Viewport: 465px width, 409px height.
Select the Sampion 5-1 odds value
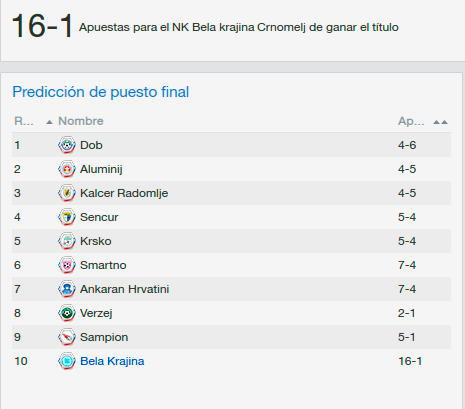point(406,337)
